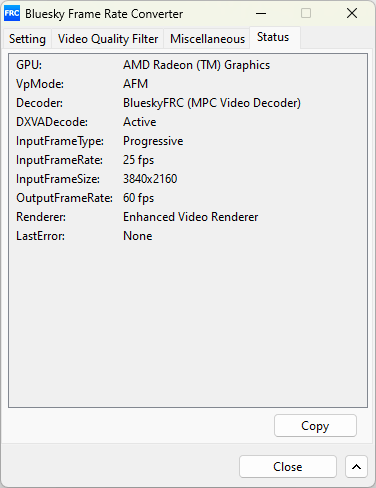
Task: Click the OutputFrameRate 60 fps value
Action: coord(138,198)
